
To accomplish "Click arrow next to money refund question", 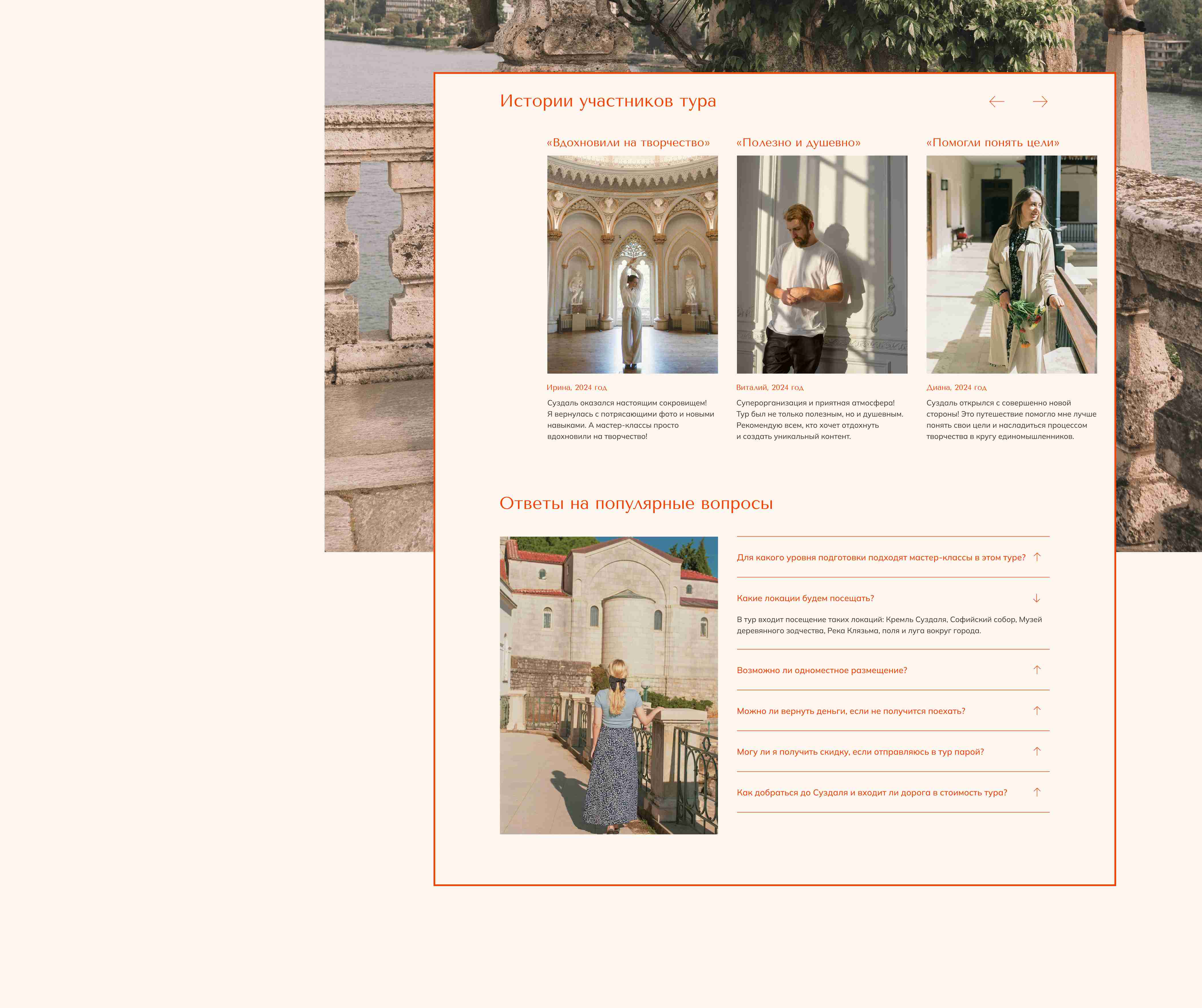I will coord(1037,710).
